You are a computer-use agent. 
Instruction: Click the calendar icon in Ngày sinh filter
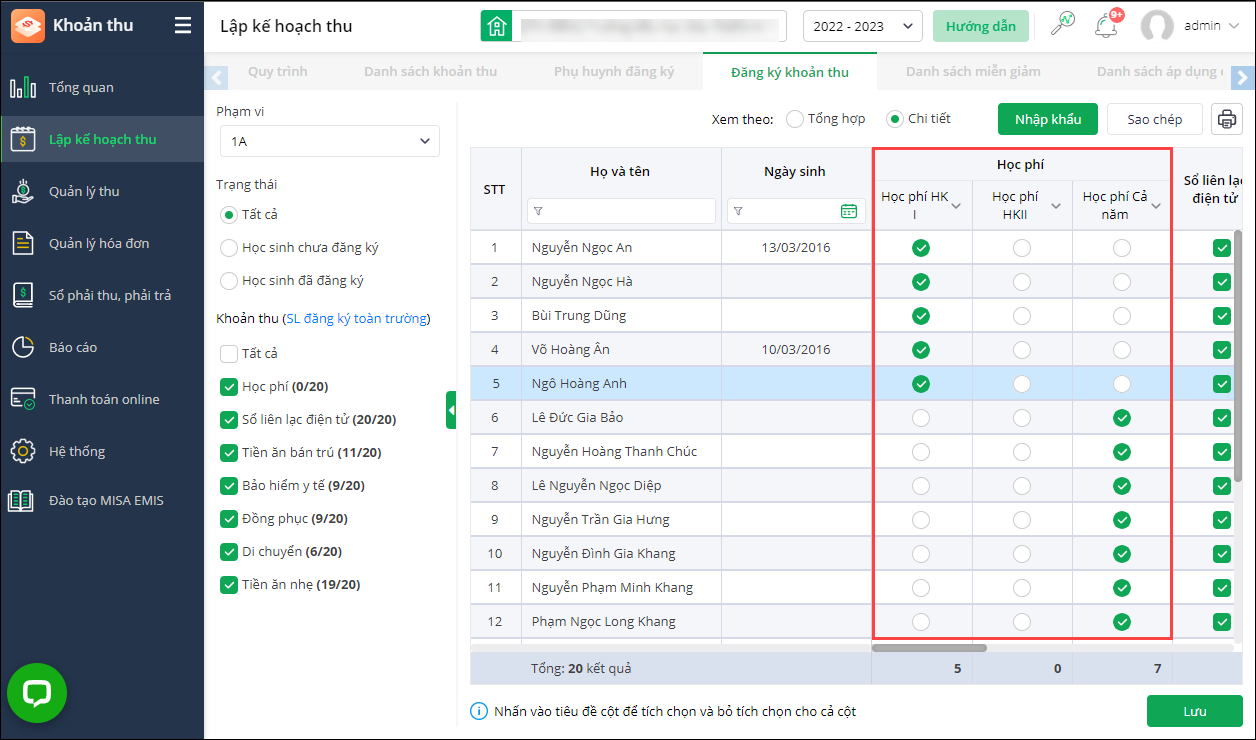point(849,211)
